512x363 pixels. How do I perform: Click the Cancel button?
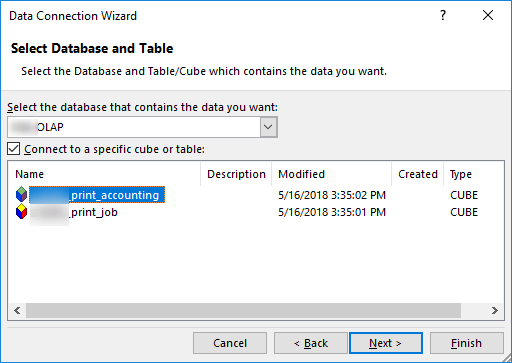click(x=230, y=343)
